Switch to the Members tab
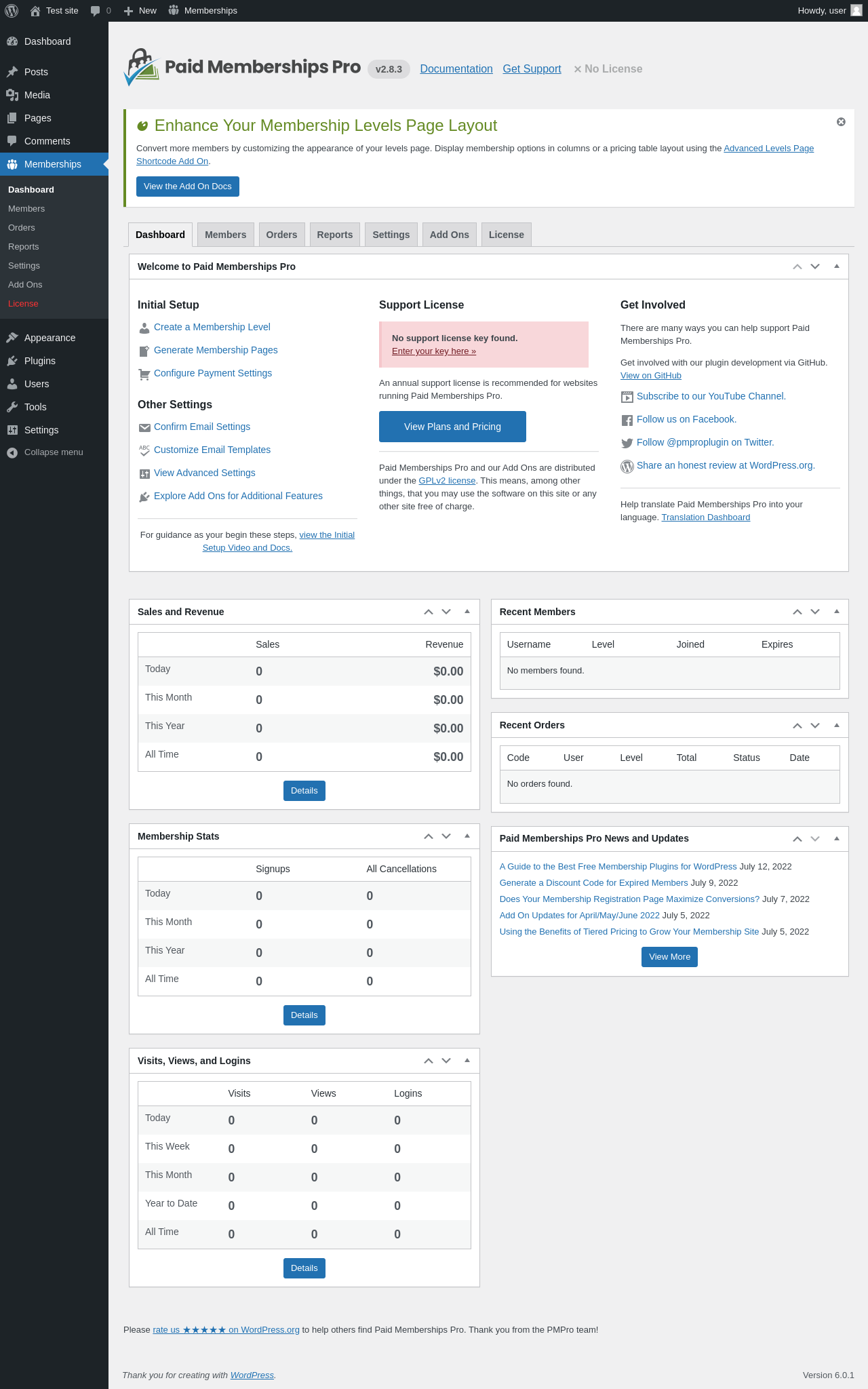 pyautogui.click(x=226, y=235)
